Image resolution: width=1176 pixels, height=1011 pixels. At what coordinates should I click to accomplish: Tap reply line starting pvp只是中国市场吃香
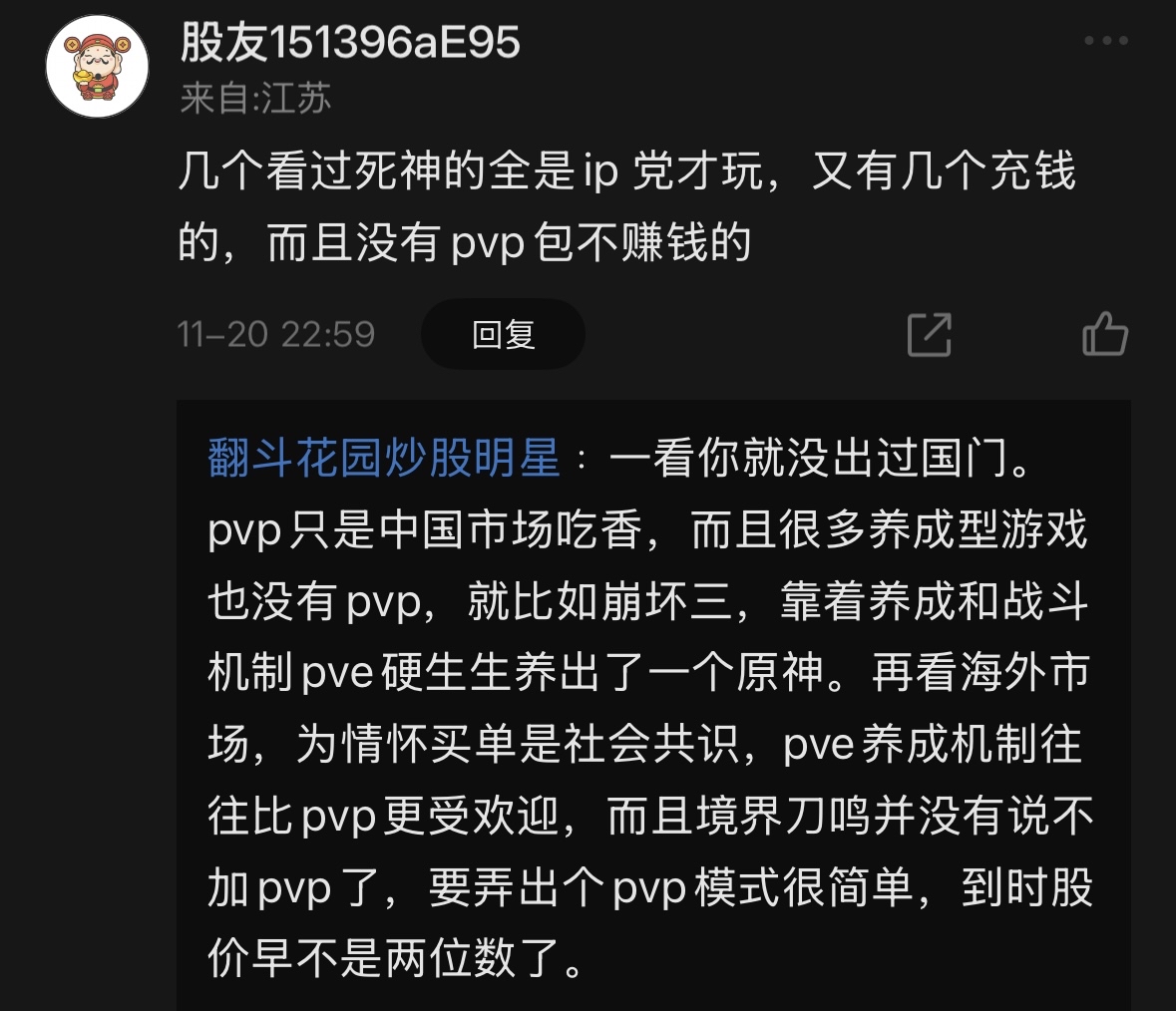[x=647, y=529]
